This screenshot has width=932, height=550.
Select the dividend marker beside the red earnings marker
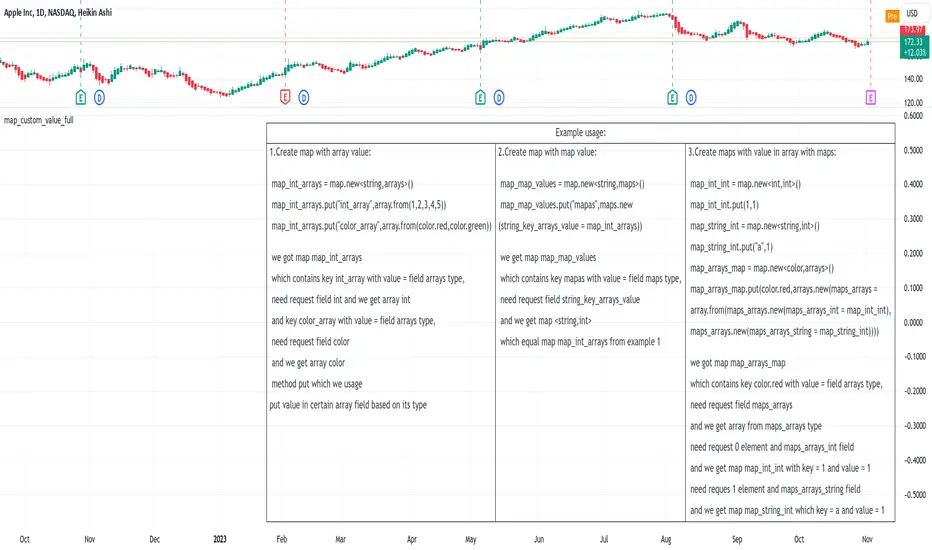point(302,97)
